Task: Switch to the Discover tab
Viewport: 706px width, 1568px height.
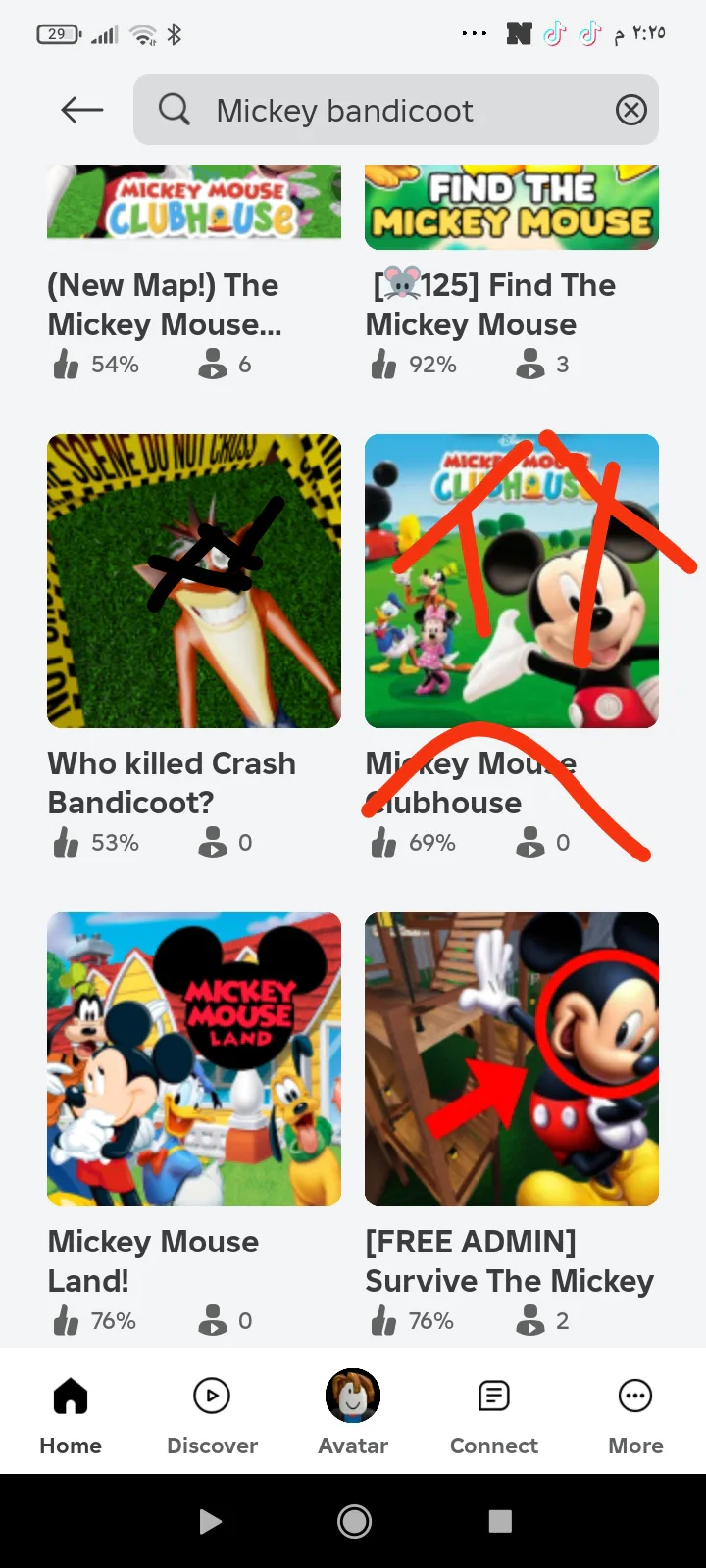Action: click(x=212, y=1412)
